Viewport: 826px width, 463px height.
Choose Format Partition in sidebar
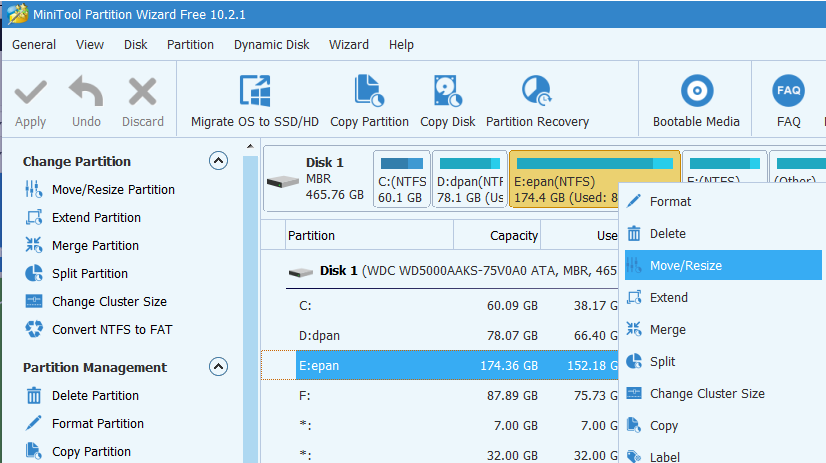click(x=85, y=423)
